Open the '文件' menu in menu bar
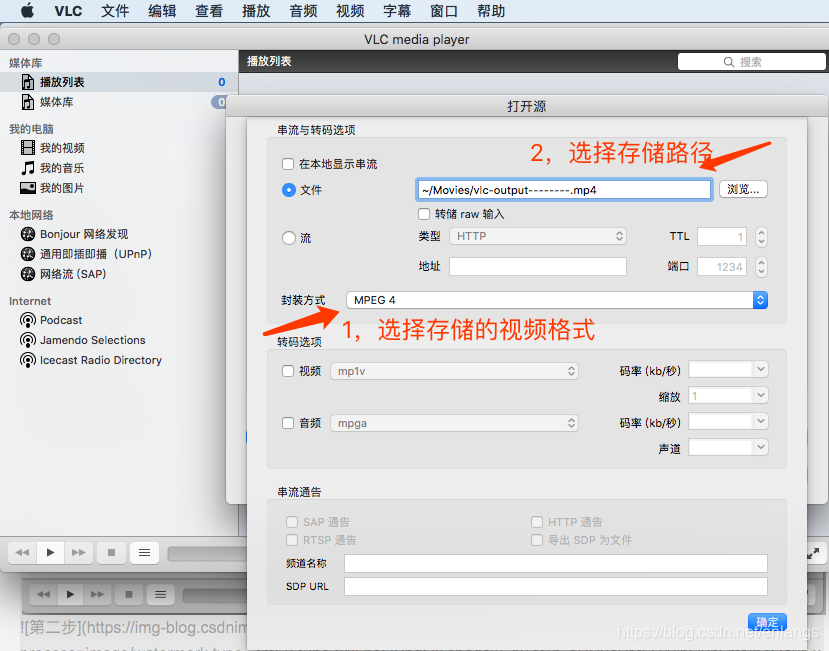 pyautogui.click(x=115, y=11)
